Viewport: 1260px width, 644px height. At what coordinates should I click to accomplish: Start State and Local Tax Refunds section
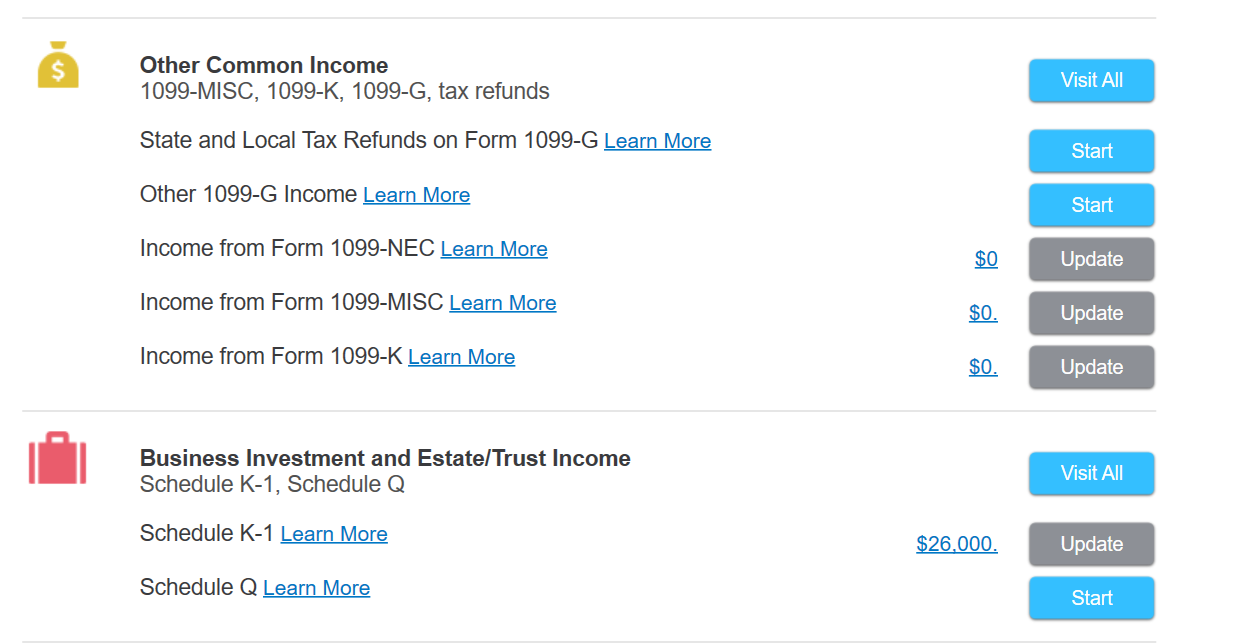1092,151
